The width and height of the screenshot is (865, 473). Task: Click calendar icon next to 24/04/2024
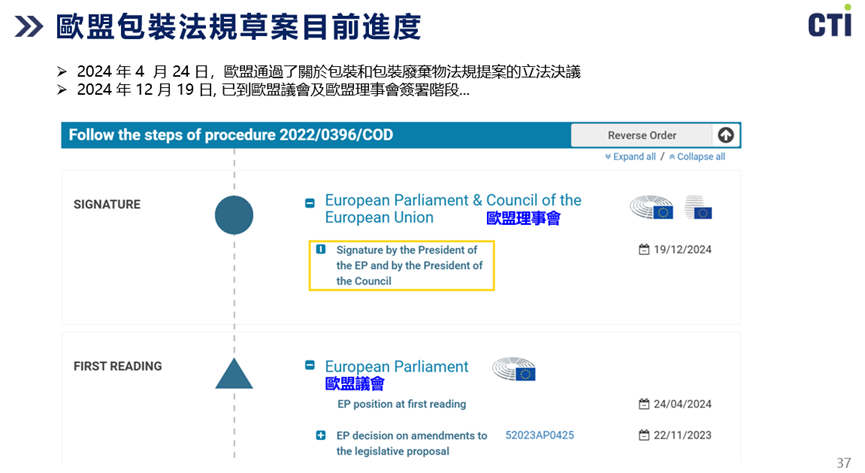[644, 404]
